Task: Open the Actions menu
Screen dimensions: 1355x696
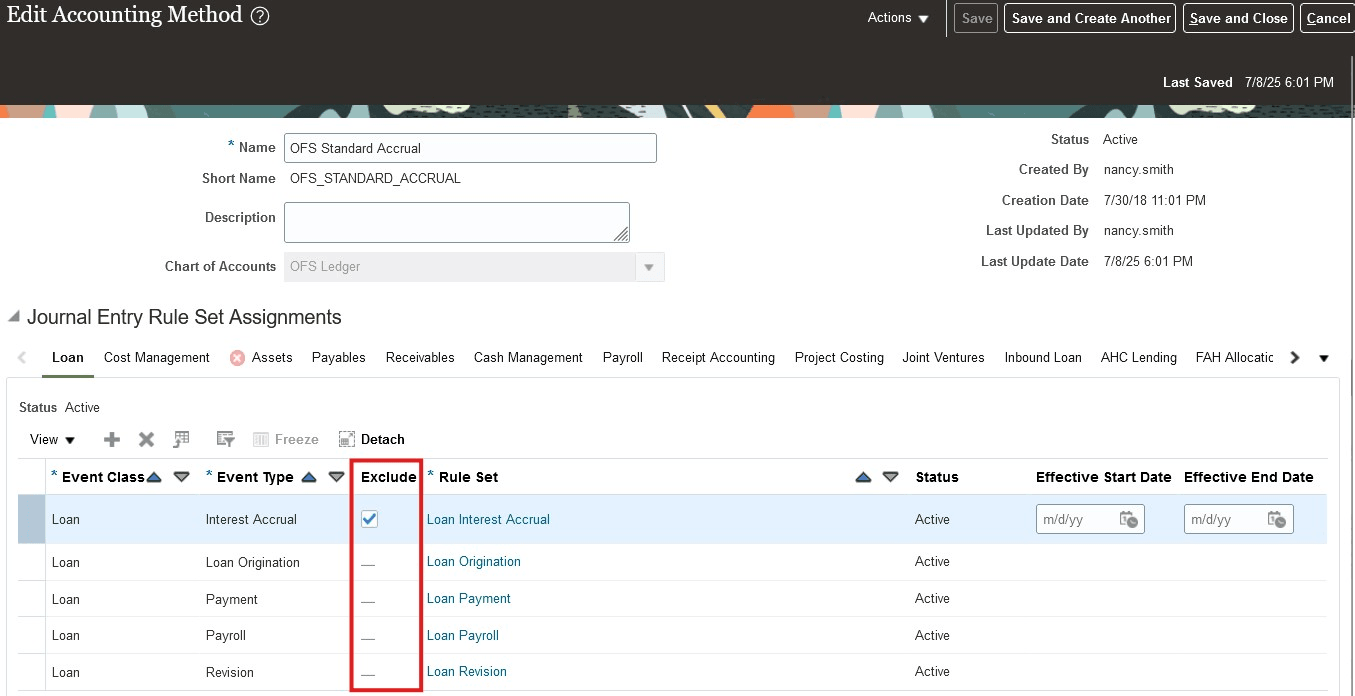Action: pos(896,17)
